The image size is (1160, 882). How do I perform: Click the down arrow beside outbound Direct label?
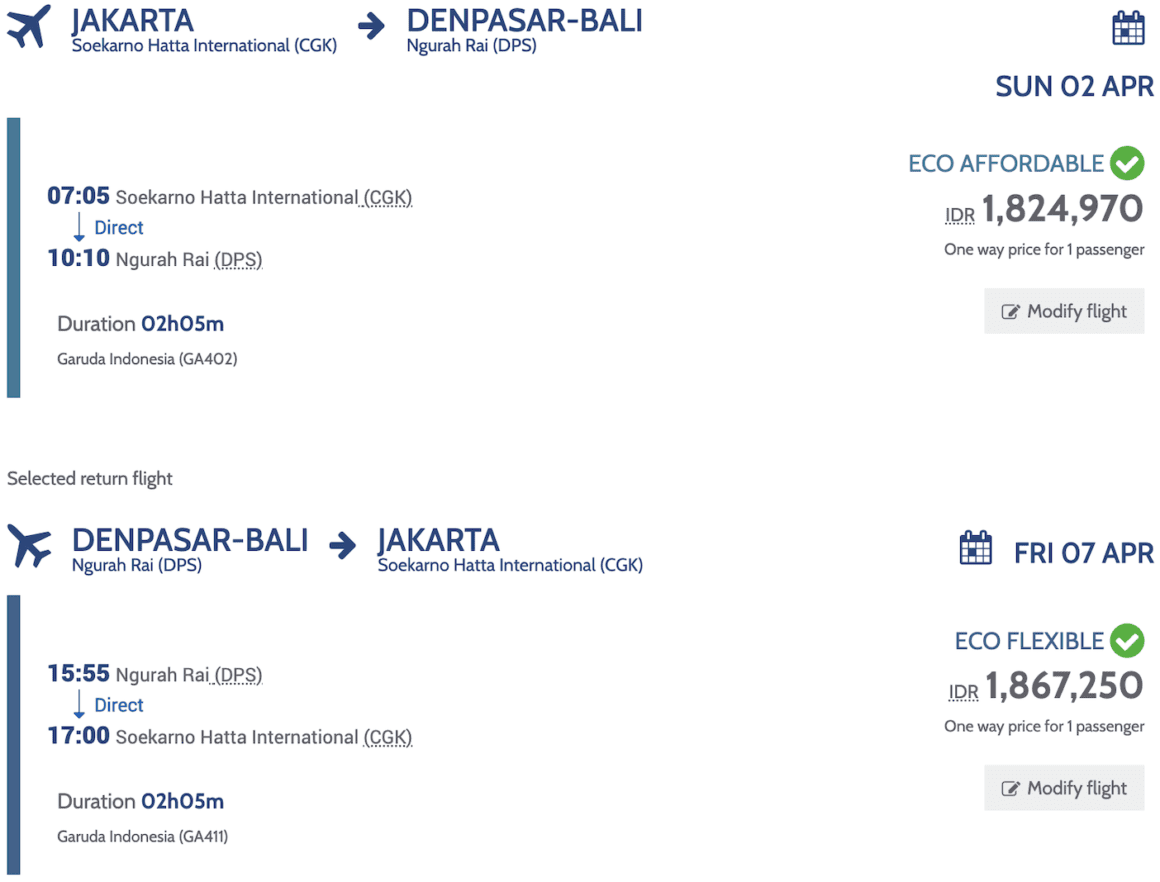79,227
